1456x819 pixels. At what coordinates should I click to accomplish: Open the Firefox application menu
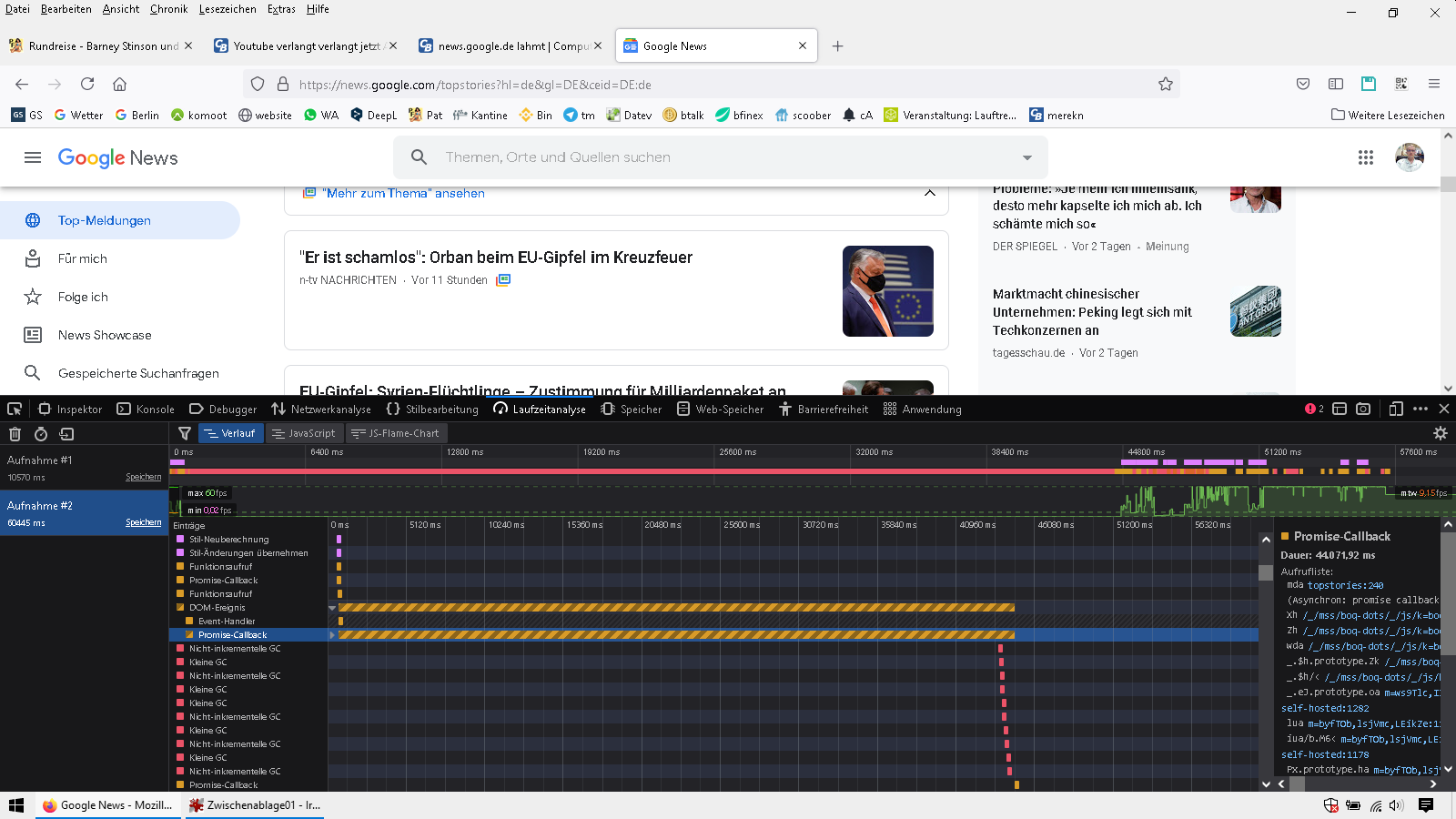tap(1434, 84)
